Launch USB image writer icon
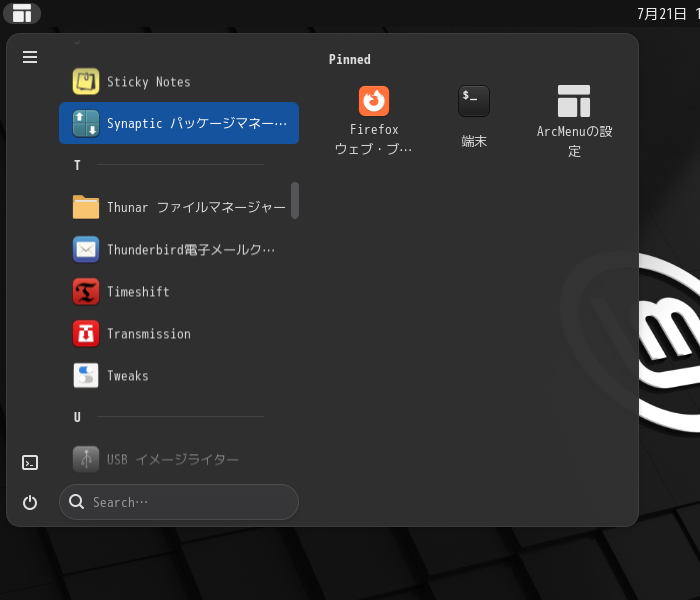 tap(86, 459)
